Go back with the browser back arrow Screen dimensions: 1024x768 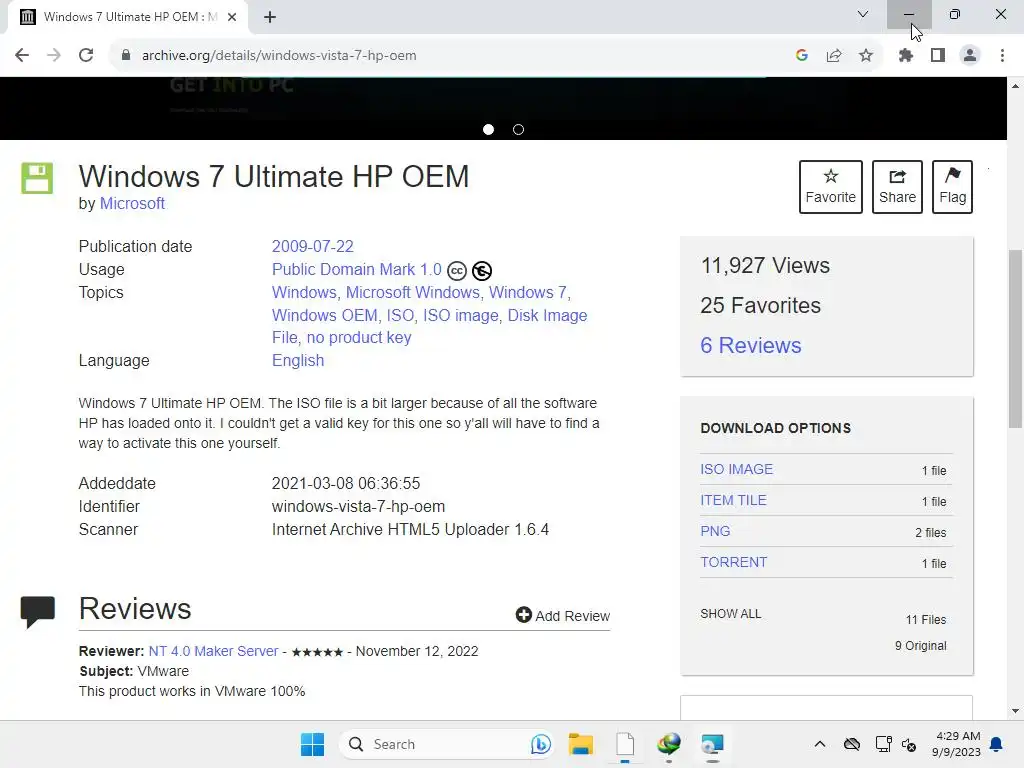point(22,56)
